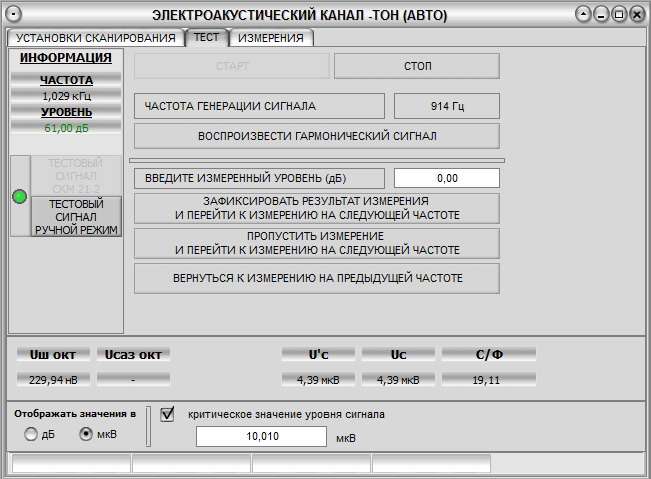
Task: Click ПРОПУСТИТЬ ИЗМЕРЕНИЕ button
Action: pos(316,243)
